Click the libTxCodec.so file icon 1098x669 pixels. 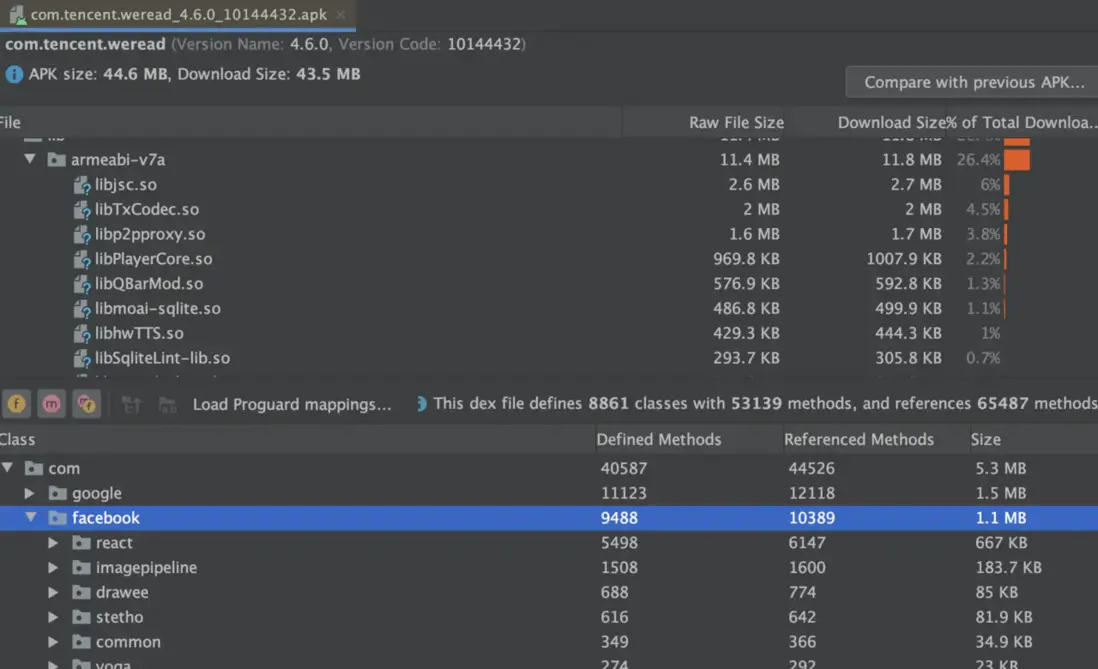82,210
